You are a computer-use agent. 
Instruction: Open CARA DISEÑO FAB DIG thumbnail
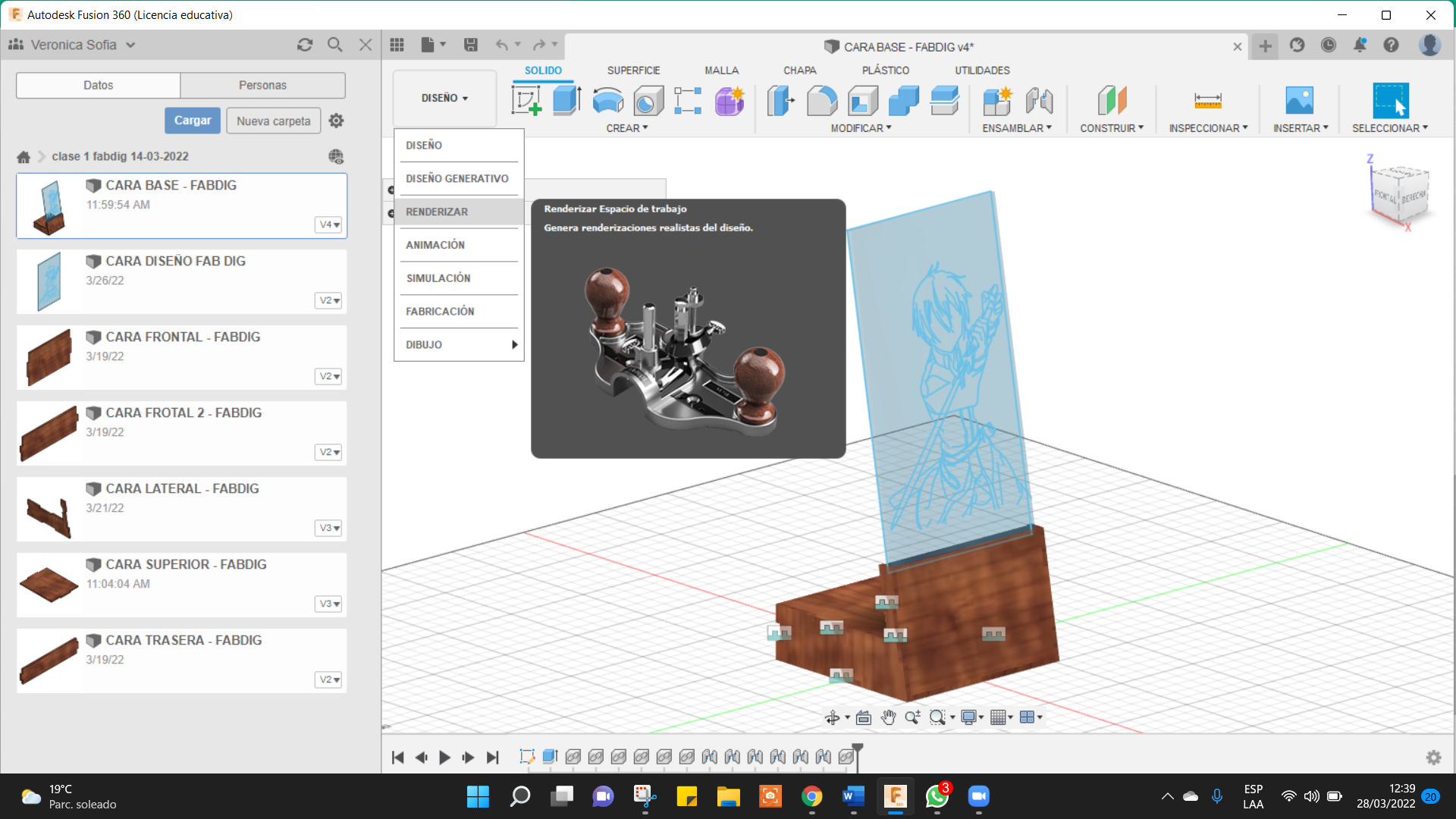coord(49,281)
